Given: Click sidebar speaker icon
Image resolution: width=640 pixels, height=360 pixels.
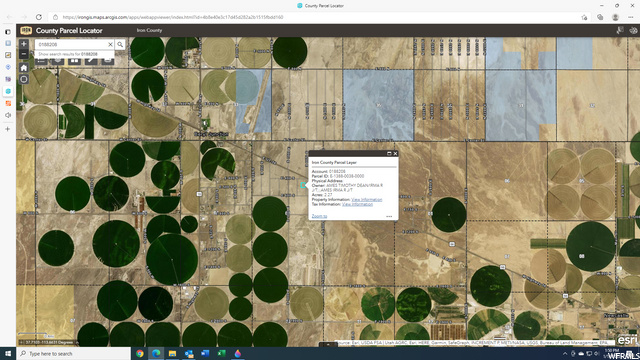Looking at the screenshot, I should point(8,115).
